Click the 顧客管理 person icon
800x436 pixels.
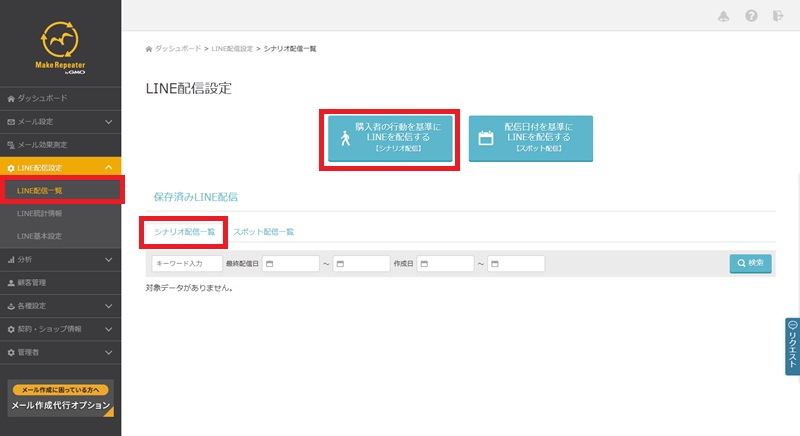[x=11, y=283]
